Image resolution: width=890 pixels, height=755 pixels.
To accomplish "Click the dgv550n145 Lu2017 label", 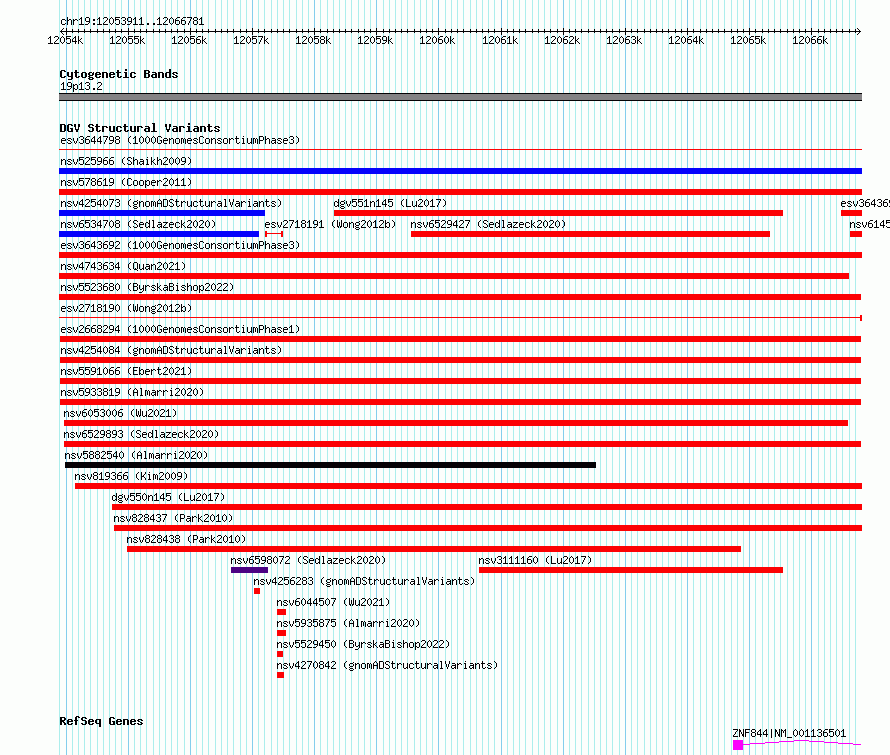I will 168,497.
